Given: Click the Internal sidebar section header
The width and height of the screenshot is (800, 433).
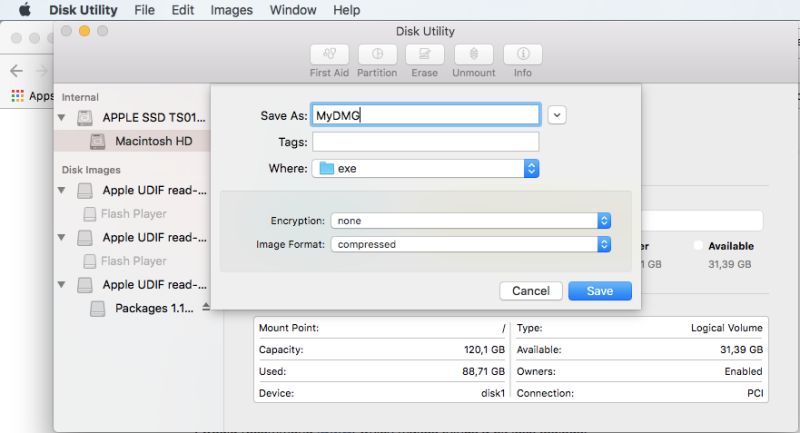Looking at the screenshot, I should pyautogui.click(x=80, y=97).
